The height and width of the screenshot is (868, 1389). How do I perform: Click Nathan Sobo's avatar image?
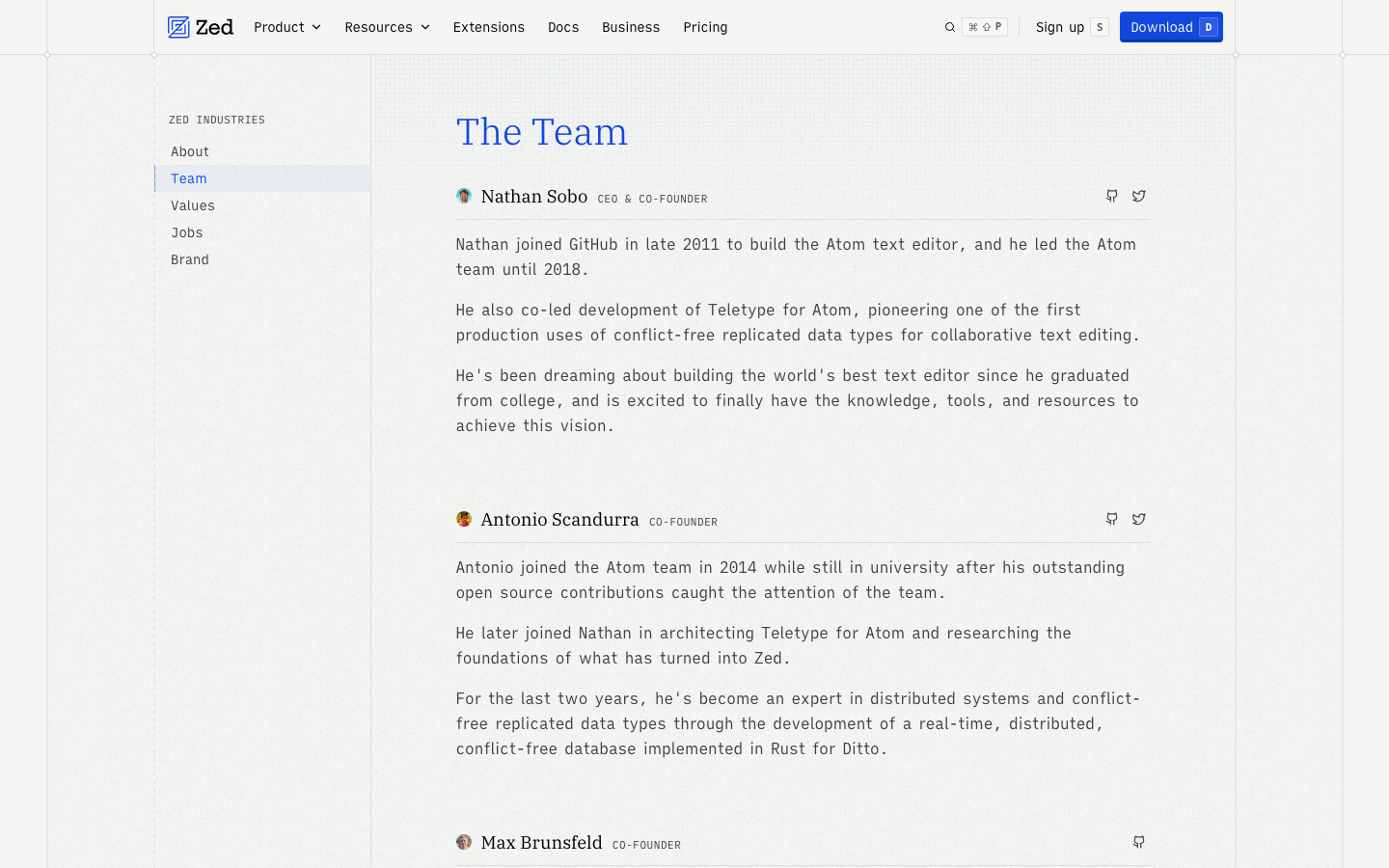[464, 196]
